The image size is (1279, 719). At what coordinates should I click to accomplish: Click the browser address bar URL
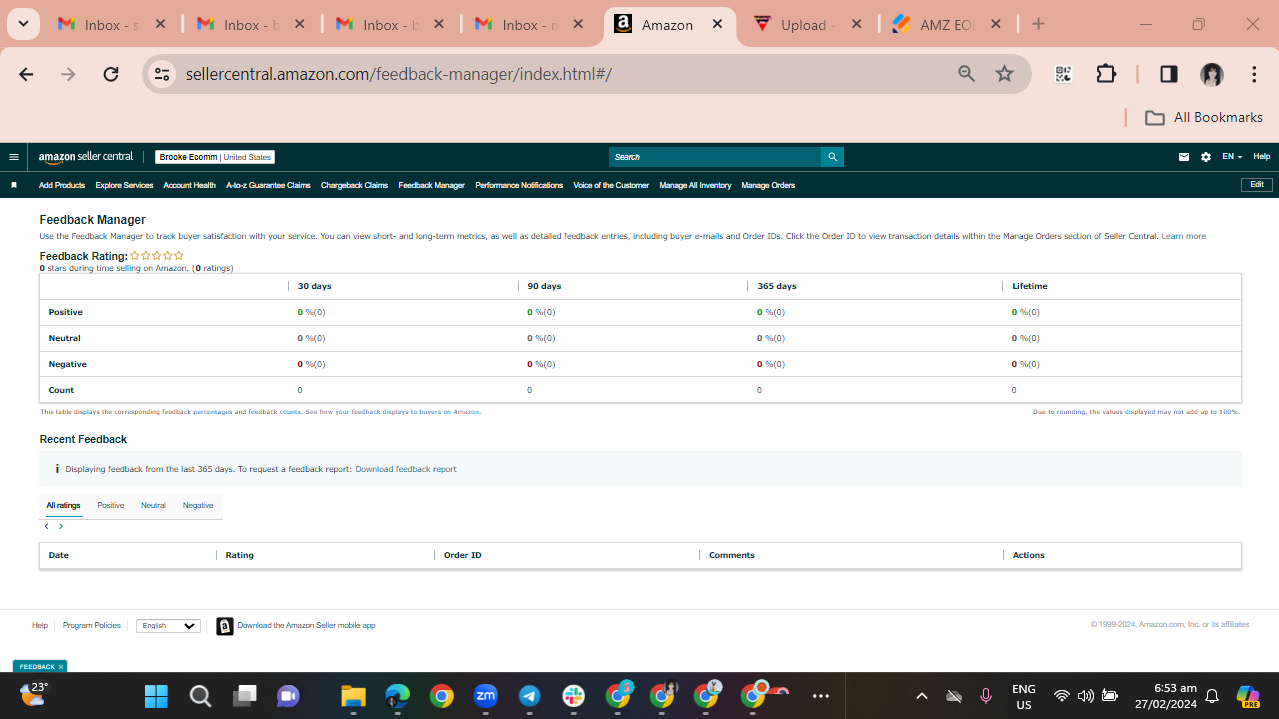point(398,74)
